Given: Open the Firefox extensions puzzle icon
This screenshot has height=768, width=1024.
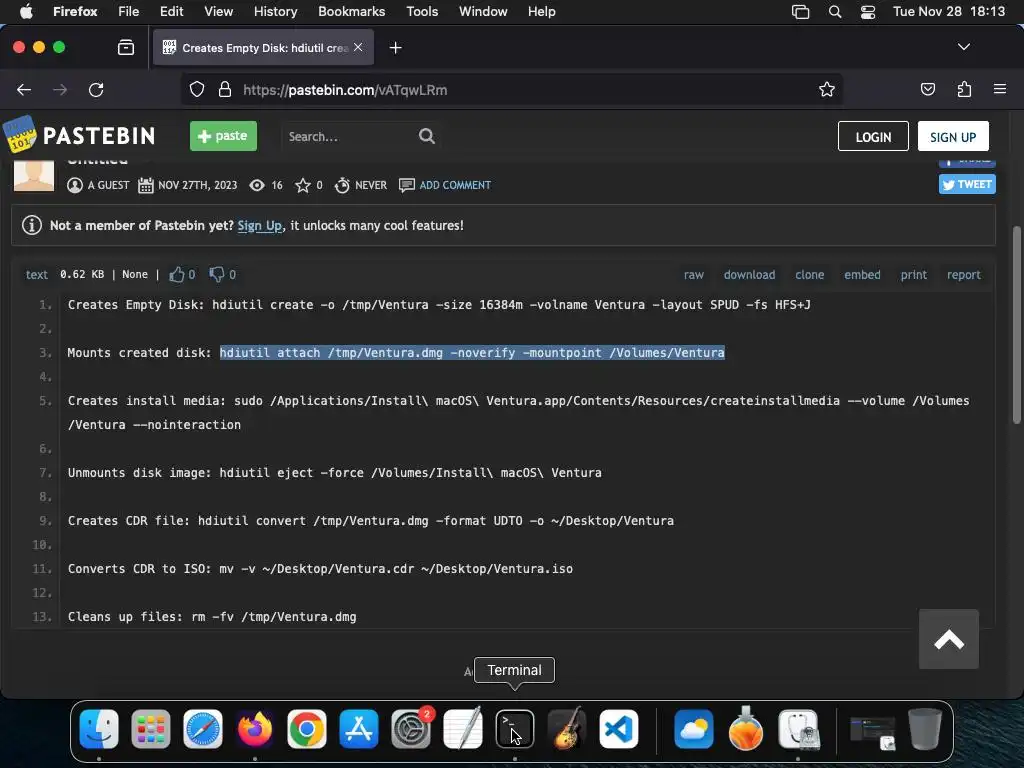Looking at the screenshot, I should [x=964, y=89].
